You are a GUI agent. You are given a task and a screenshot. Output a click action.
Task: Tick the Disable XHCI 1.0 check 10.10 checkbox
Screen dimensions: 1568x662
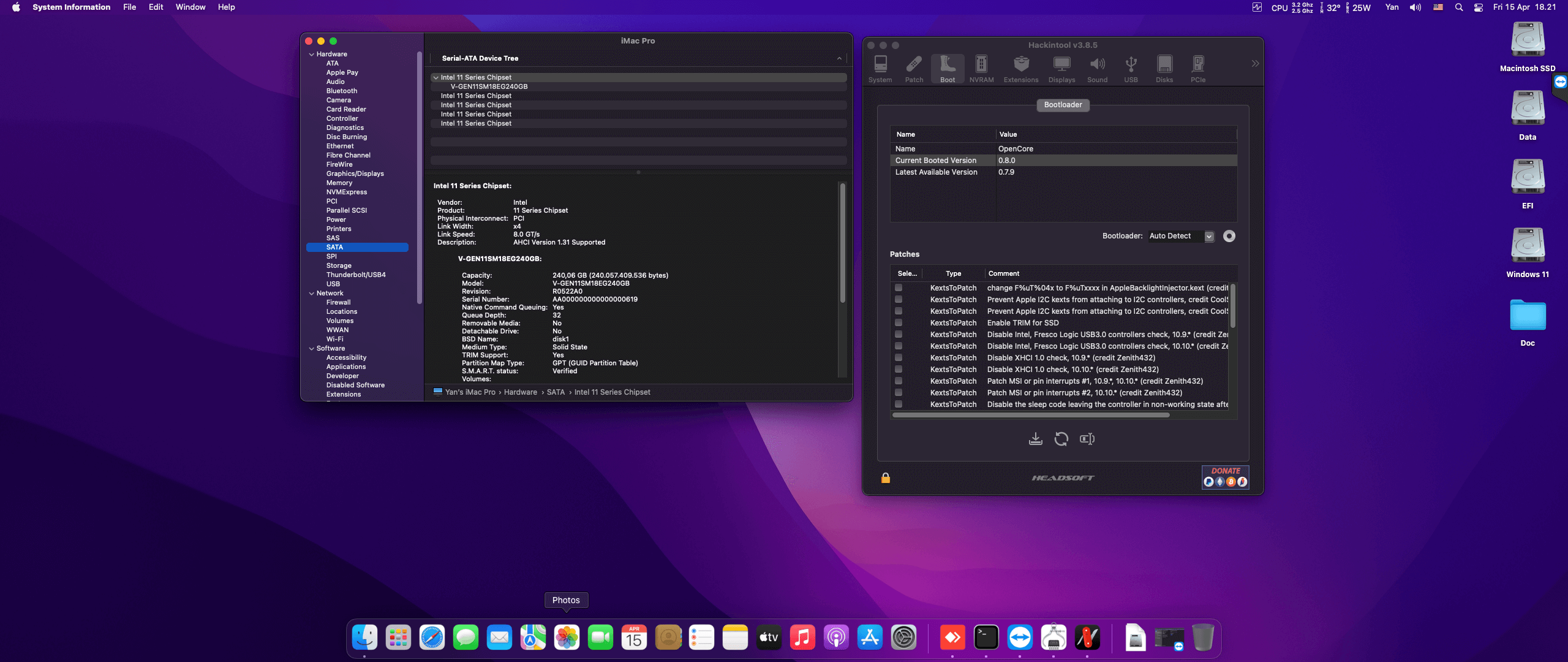pos(899,369)
